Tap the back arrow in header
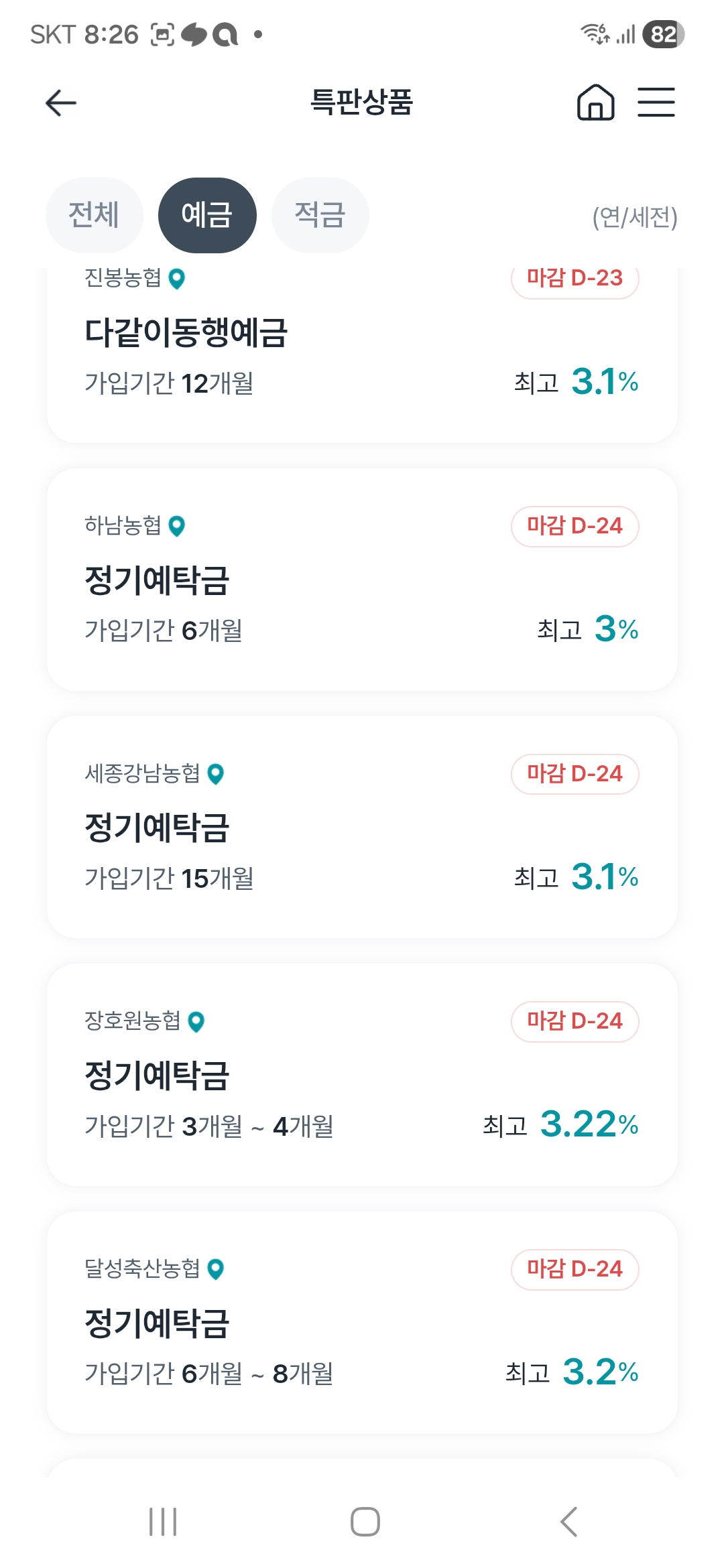This screenshot has height=1568, width=724. (x=61, y=103)
